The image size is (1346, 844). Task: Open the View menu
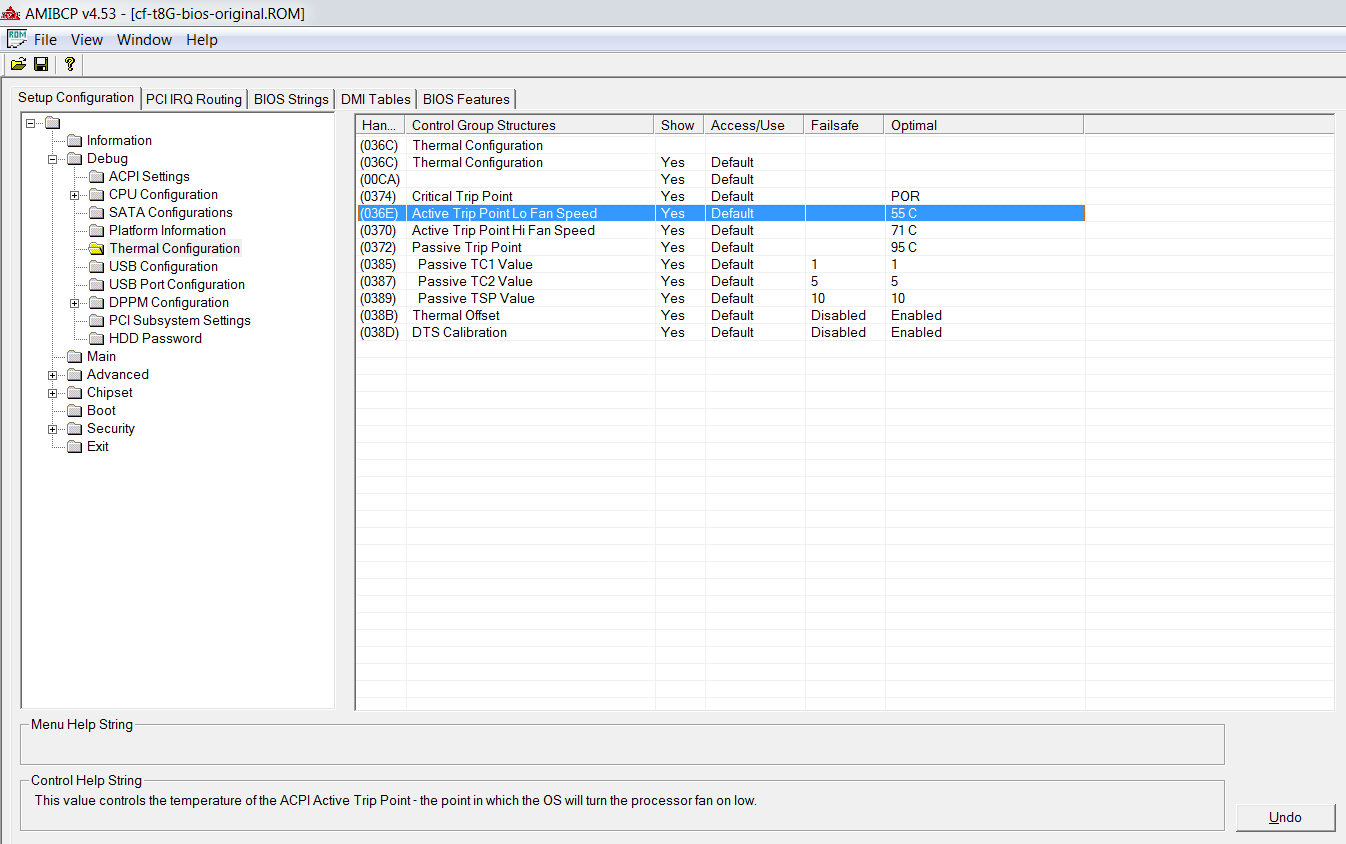86,40
